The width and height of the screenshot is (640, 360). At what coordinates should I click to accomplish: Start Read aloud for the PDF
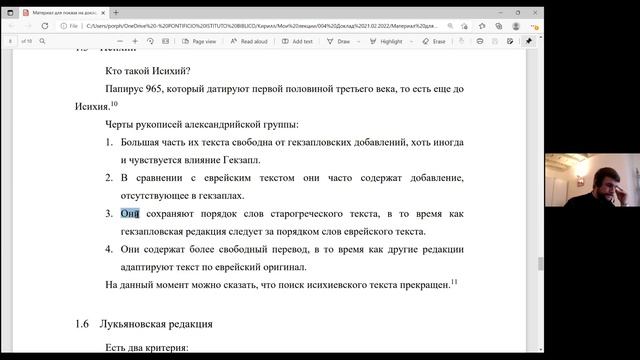tap(249, 41)
